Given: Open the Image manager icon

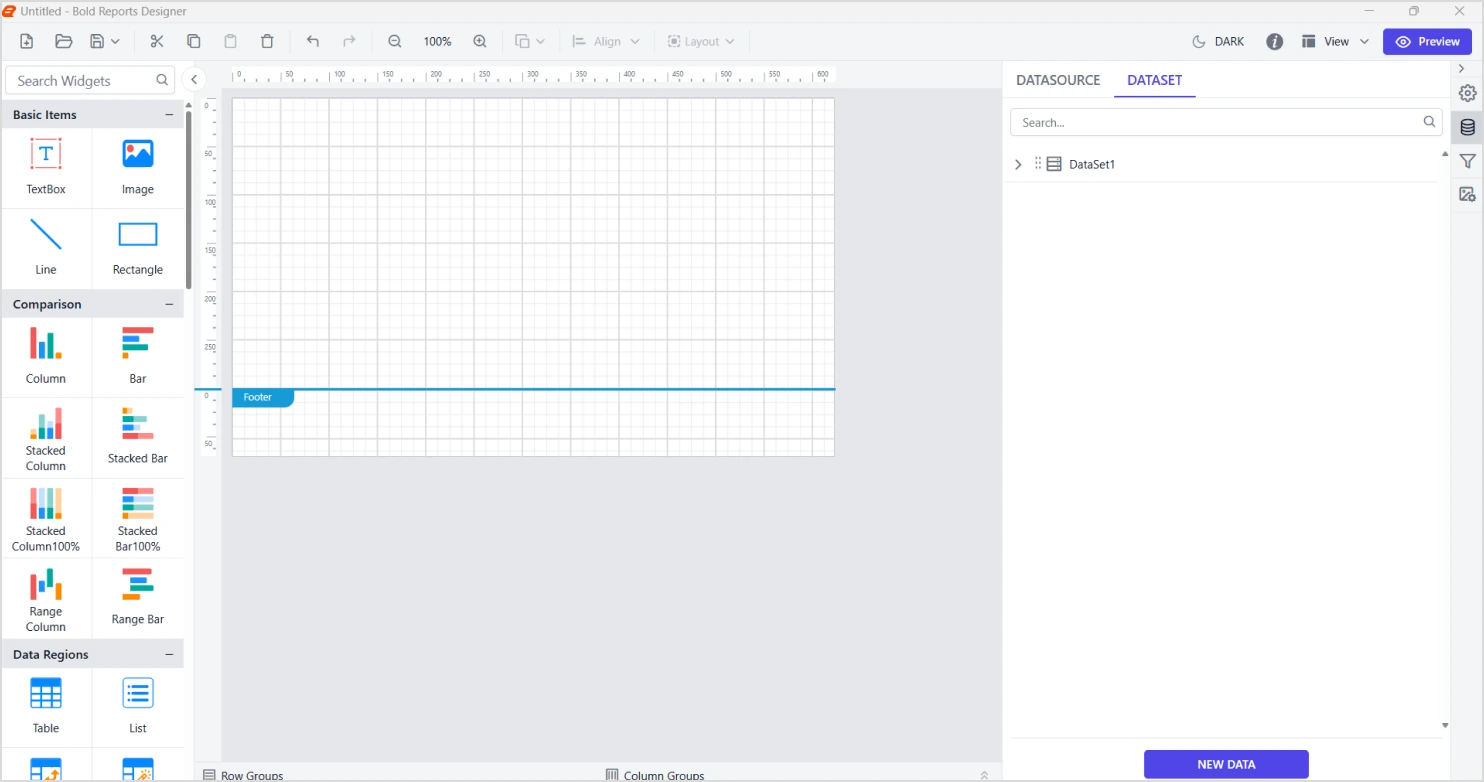Looking at the screenshot, I should click(x=1467, y=194).
